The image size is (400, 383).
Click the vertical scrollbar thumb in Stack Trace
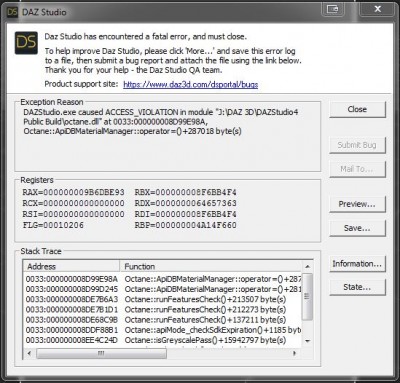pyautogui.click(x=307, y=296)
